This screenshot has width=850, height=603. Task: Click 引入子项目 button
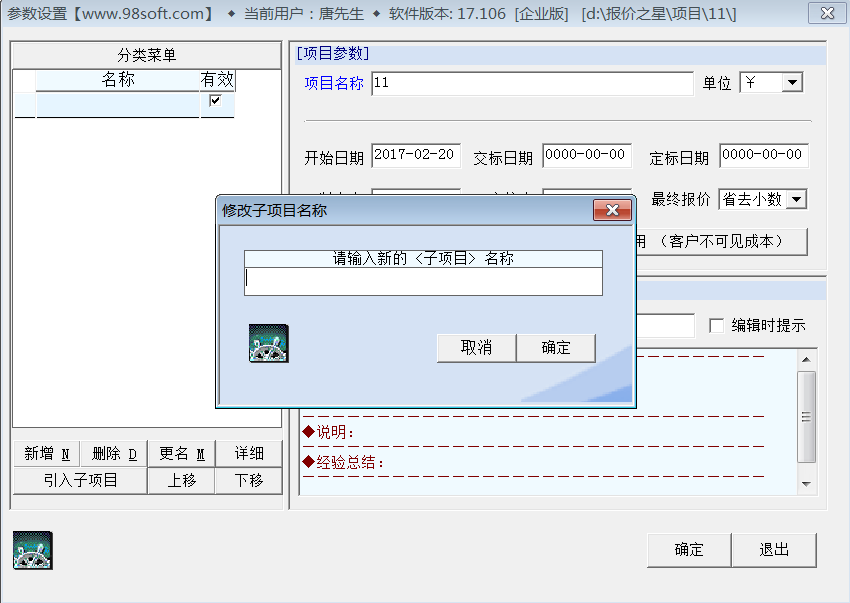pos(80,480)
